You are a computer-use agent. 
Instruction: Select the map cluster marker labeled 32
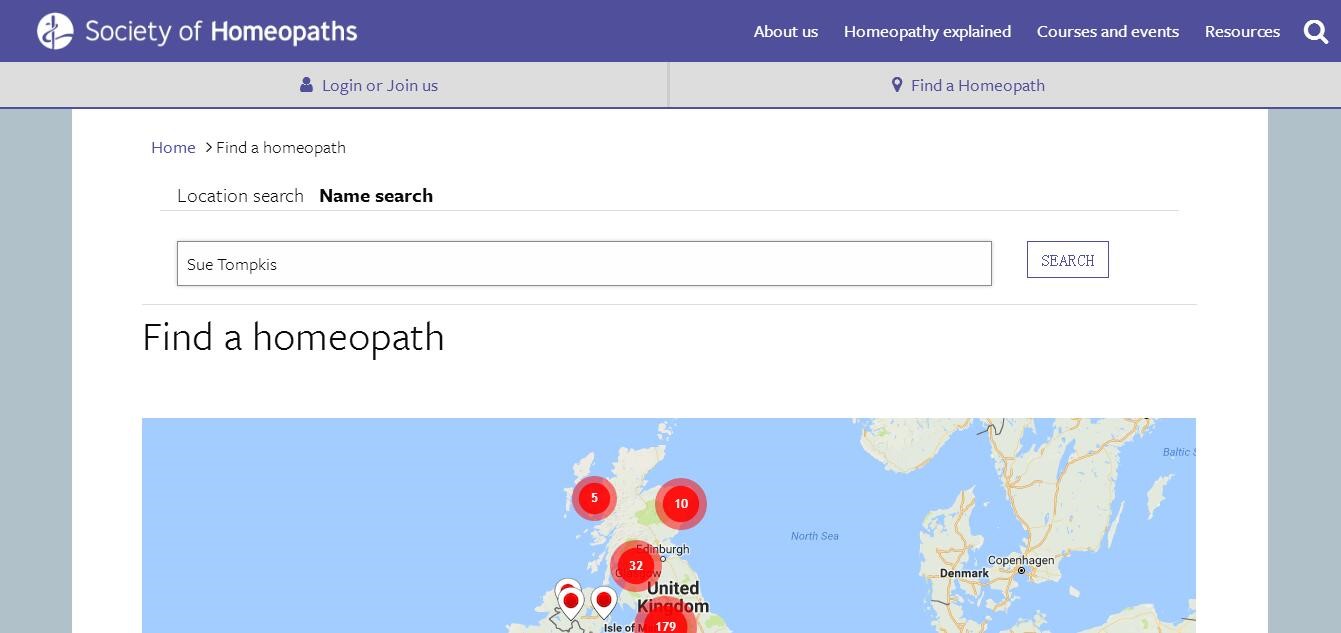[x=636, y=566]
